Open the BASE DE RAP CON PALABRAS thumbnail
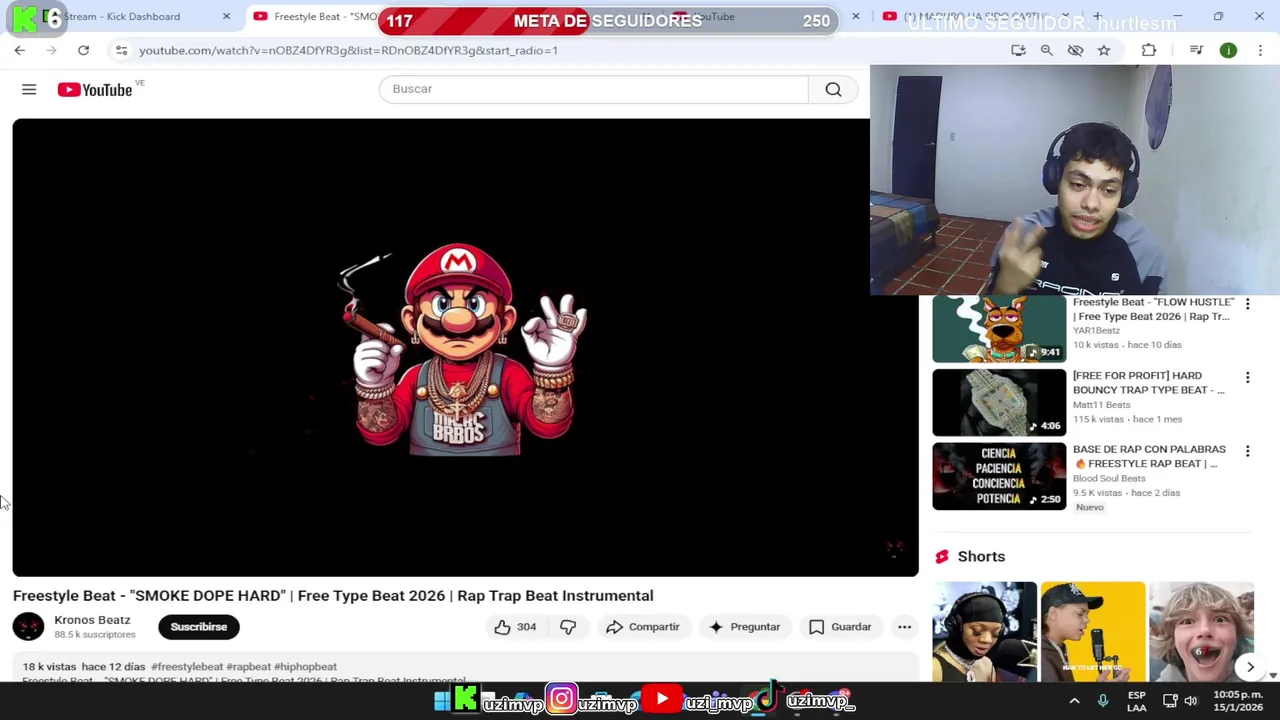This screenshot has width=1280, height=720. pos(999,477)
